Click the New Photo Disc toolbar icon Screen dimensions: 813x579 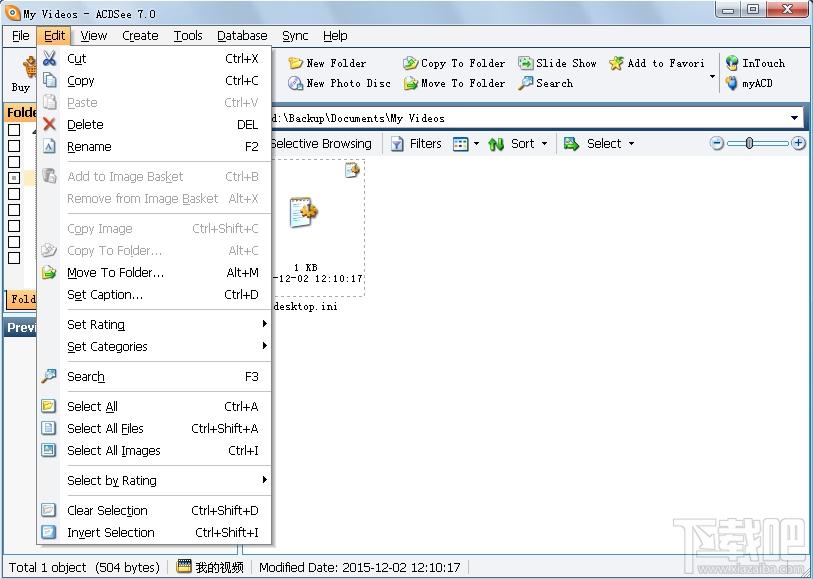(296, 83)
